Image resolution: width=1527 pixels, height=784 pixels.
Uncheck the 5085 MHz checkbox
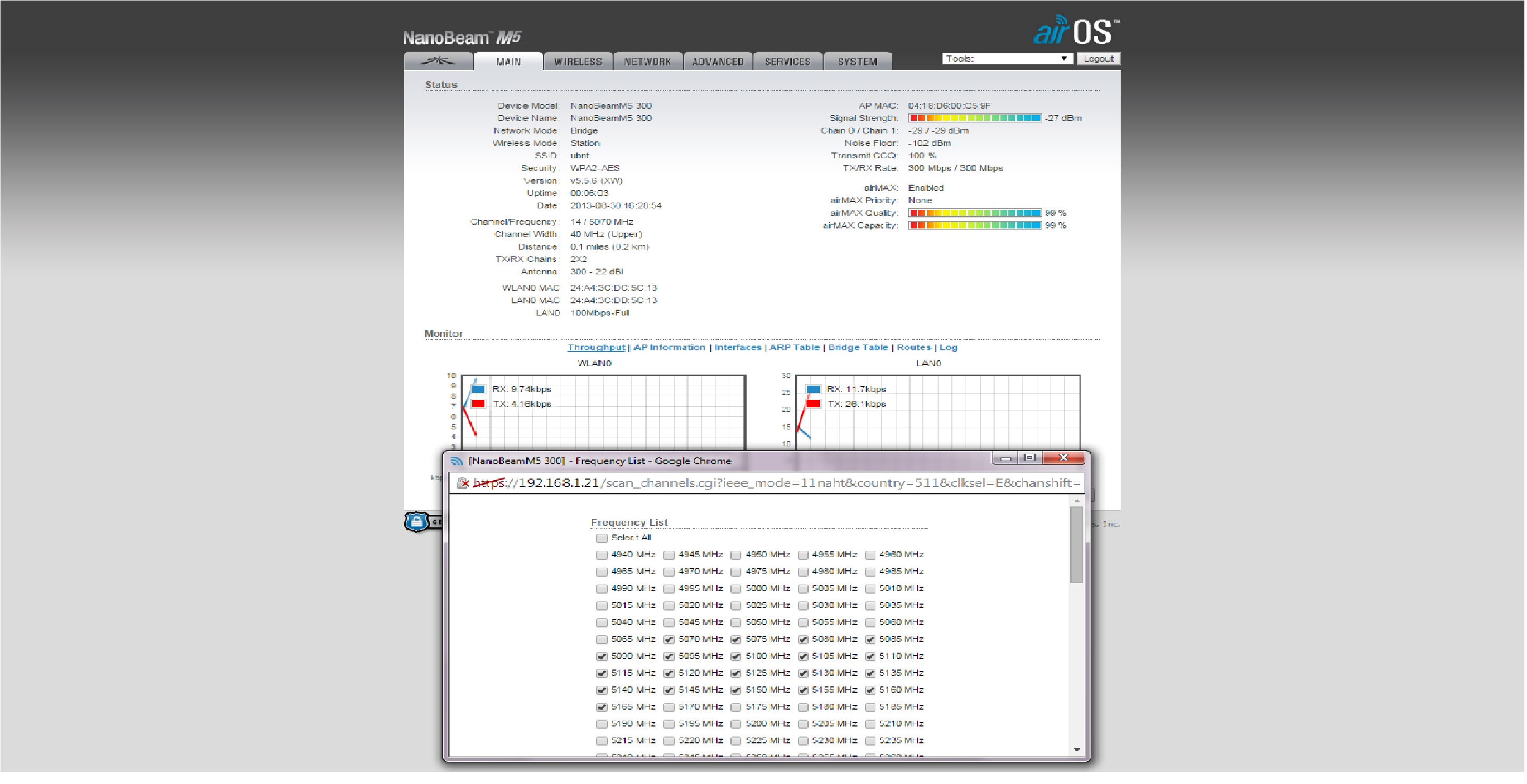coord(870,640)
